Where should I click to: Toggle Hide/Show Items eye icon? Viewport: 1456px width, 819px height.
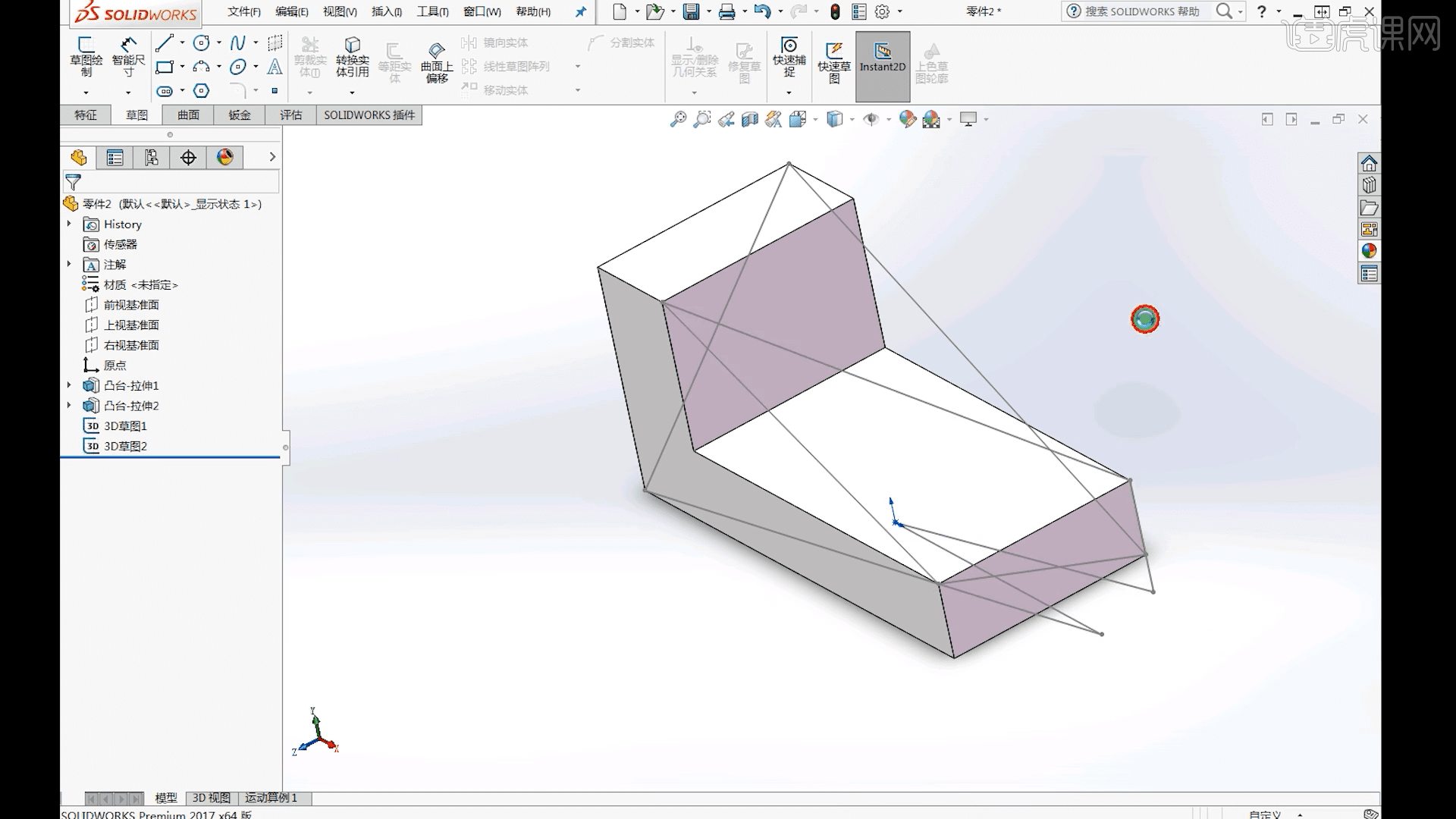click(x=871, y=120)
